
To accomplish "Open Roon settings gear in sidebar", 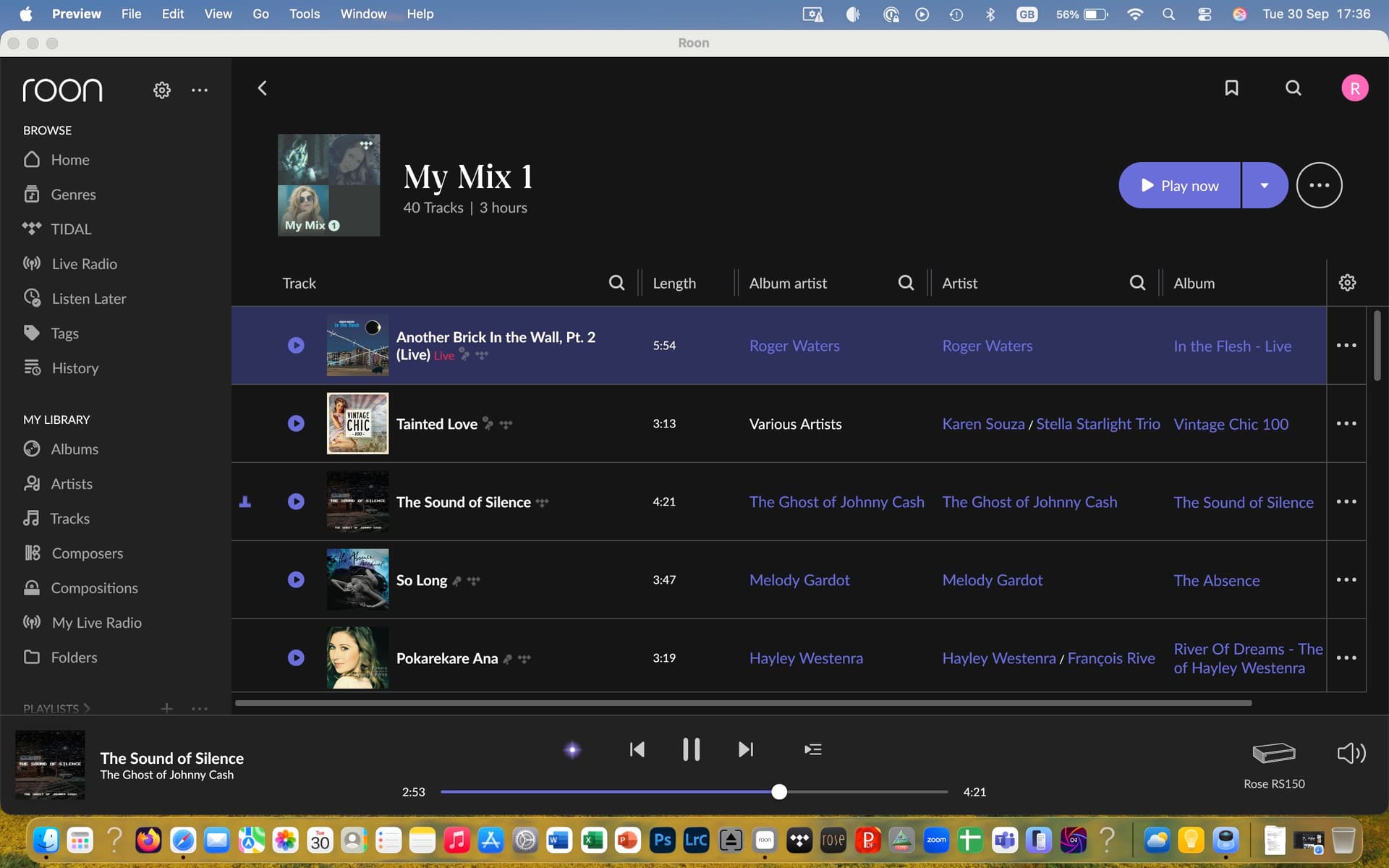I will click(x=162, y=90).
